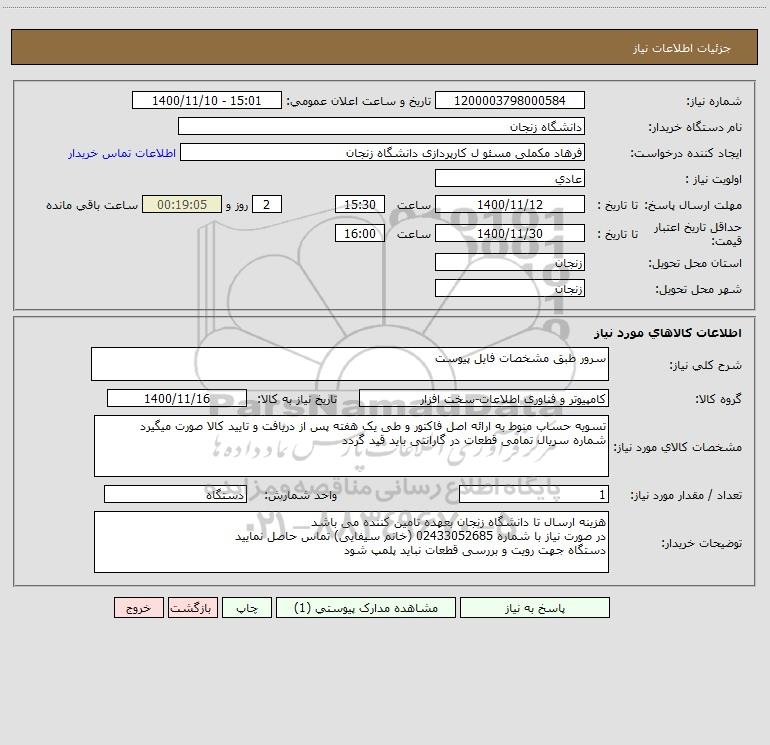Click the section title 'اطلاعات کالاهای مورد نیاز'

pyautogui.click(x=668, y=333)
